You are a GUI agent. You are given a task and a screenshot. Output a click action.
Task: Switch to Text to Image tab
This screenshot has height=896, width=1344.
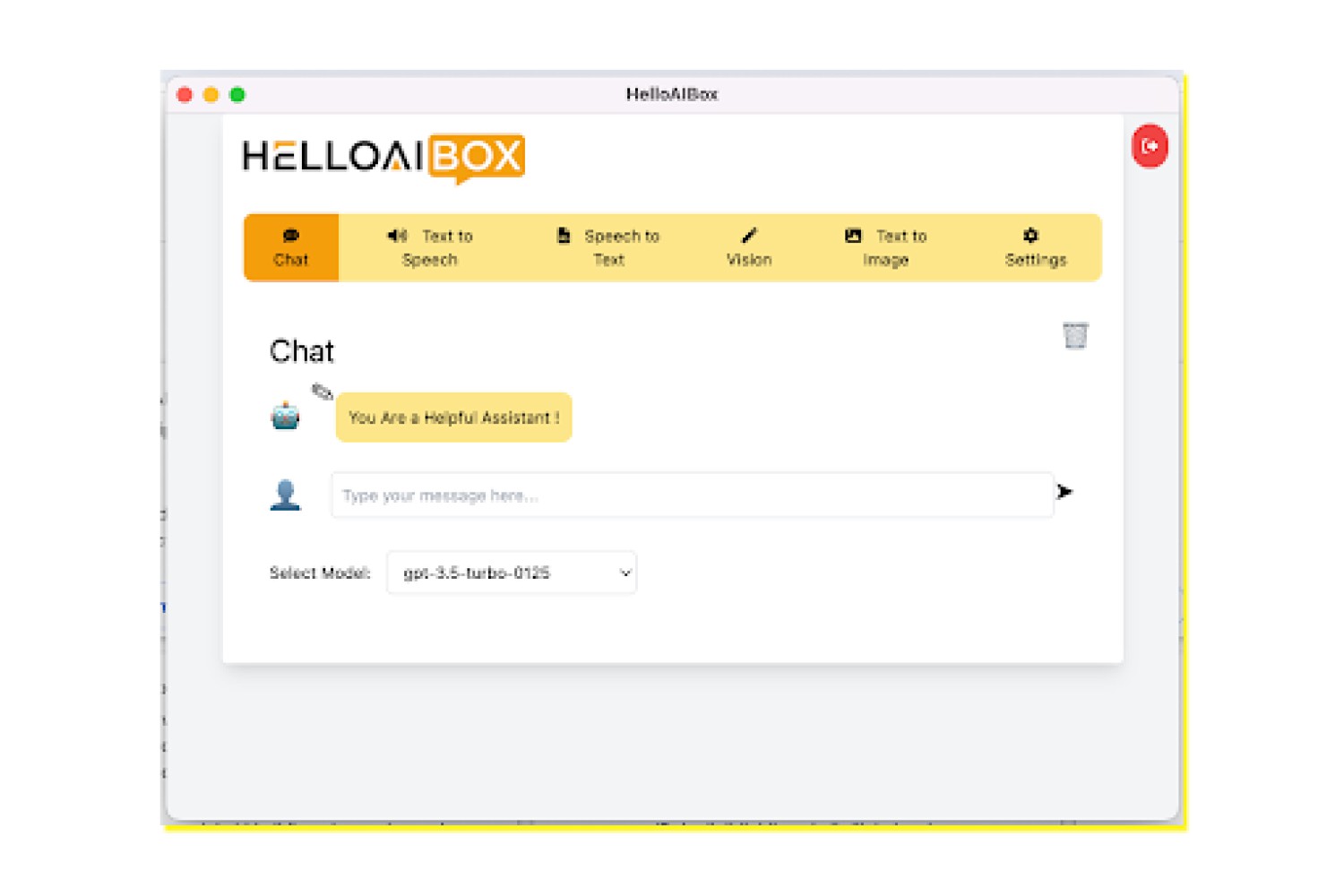pos(886,247)
